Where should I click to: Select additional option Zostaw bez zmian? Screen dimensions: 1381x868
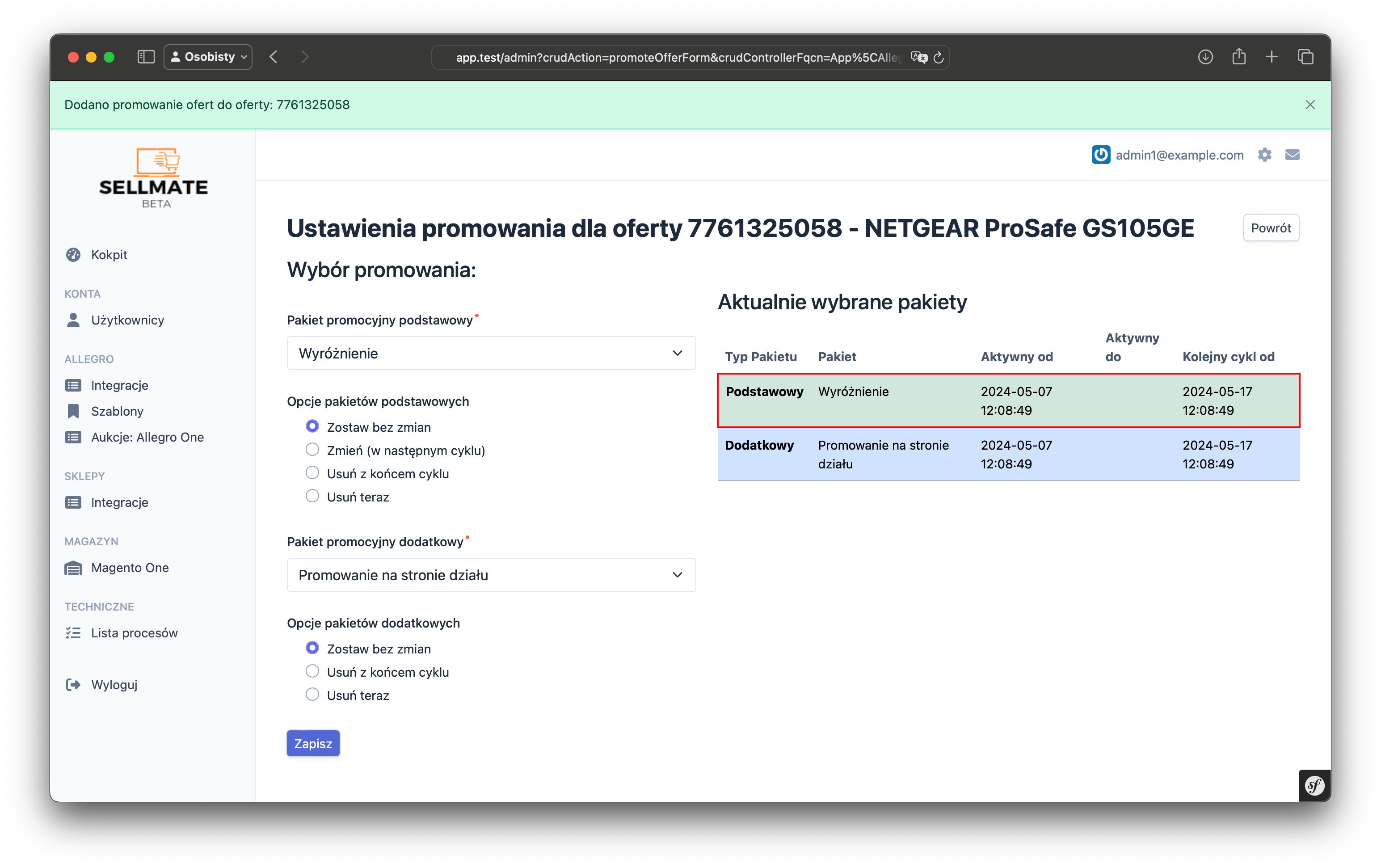pyautogui.click(x=312, y=648)
